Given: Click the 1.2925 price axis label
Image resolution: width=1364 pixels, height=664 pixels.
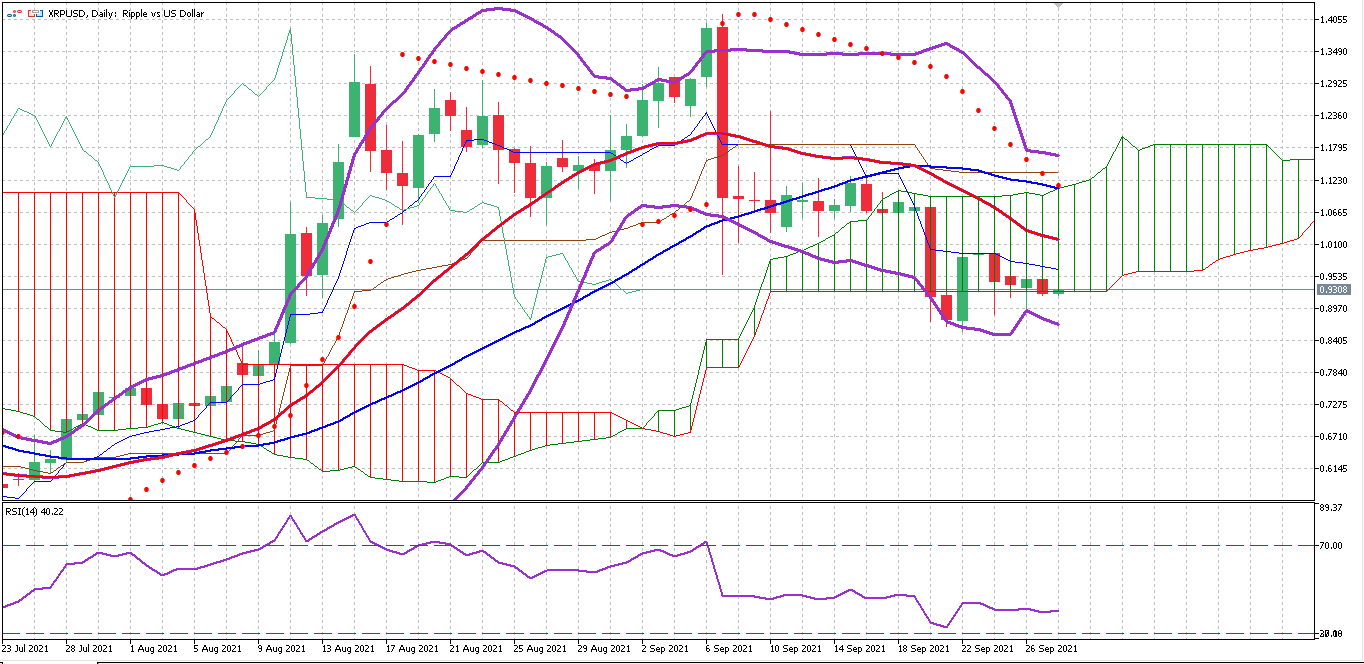Looking at the screenshot, I should [x=1334, y=84].
